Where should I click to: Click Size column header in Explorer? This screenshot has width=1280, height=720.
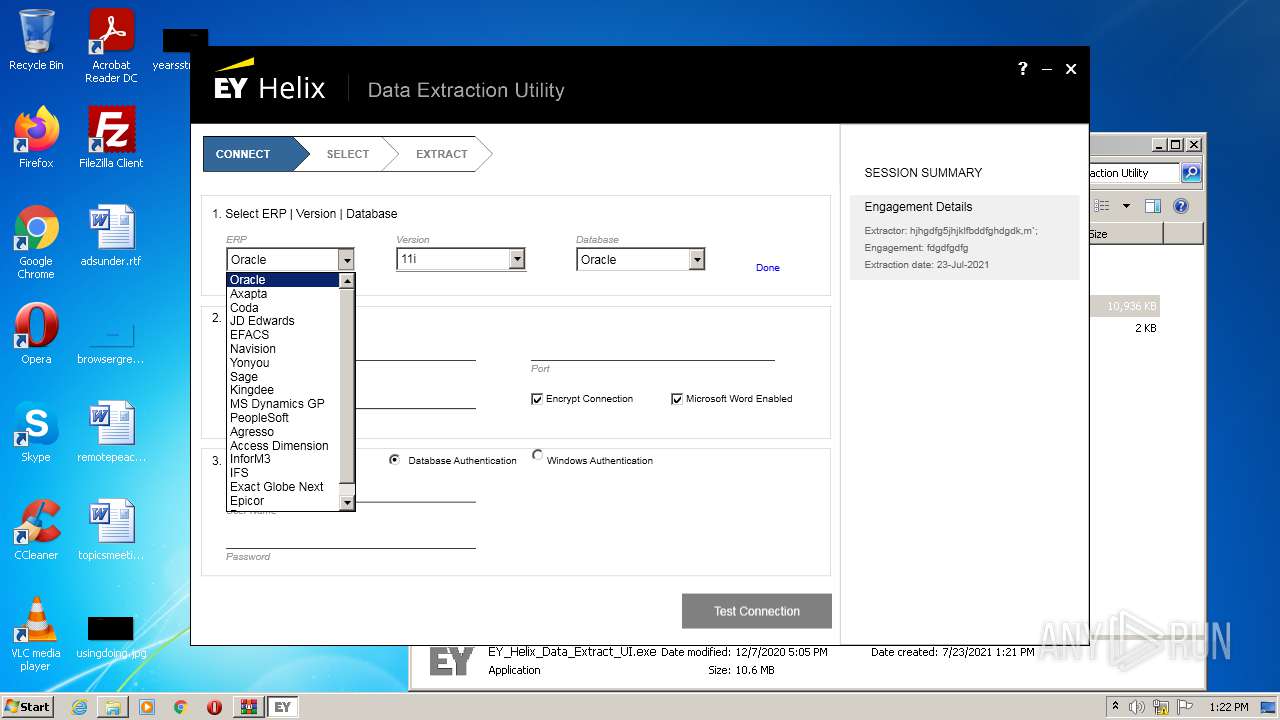(x=1125, y=234)
